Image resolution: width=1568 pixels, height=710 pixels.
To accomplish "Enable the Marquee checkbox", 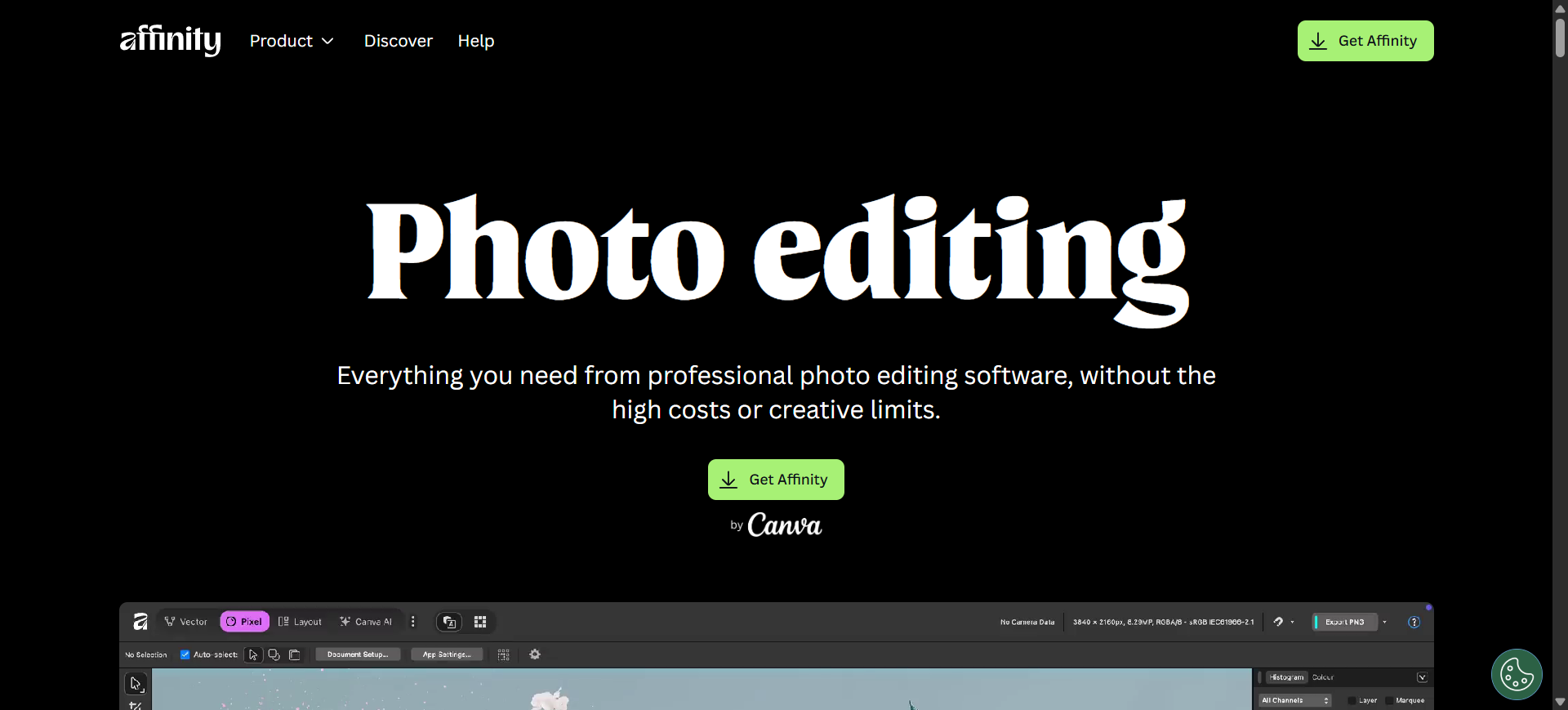I will (x=1389, y=700).
